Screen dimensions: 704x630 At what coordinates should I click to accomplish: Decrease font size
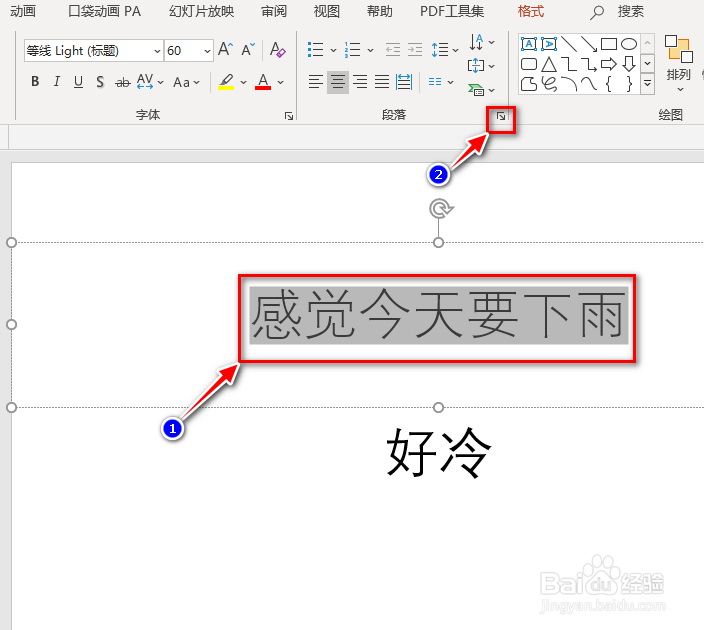pyautogui.click(x=248, y=49)
